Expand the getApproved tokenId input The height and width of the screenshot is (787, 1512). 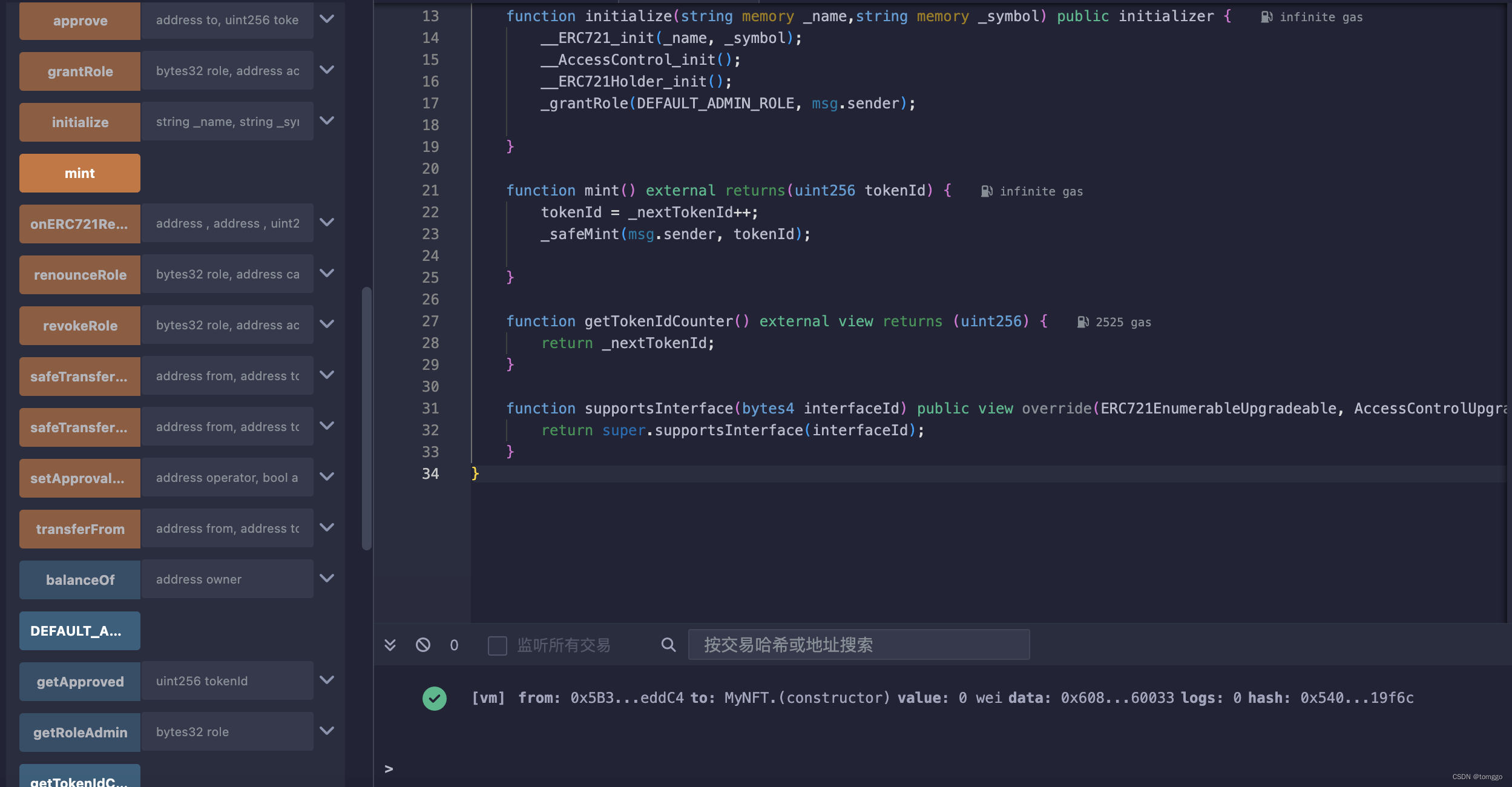[326, 680]
